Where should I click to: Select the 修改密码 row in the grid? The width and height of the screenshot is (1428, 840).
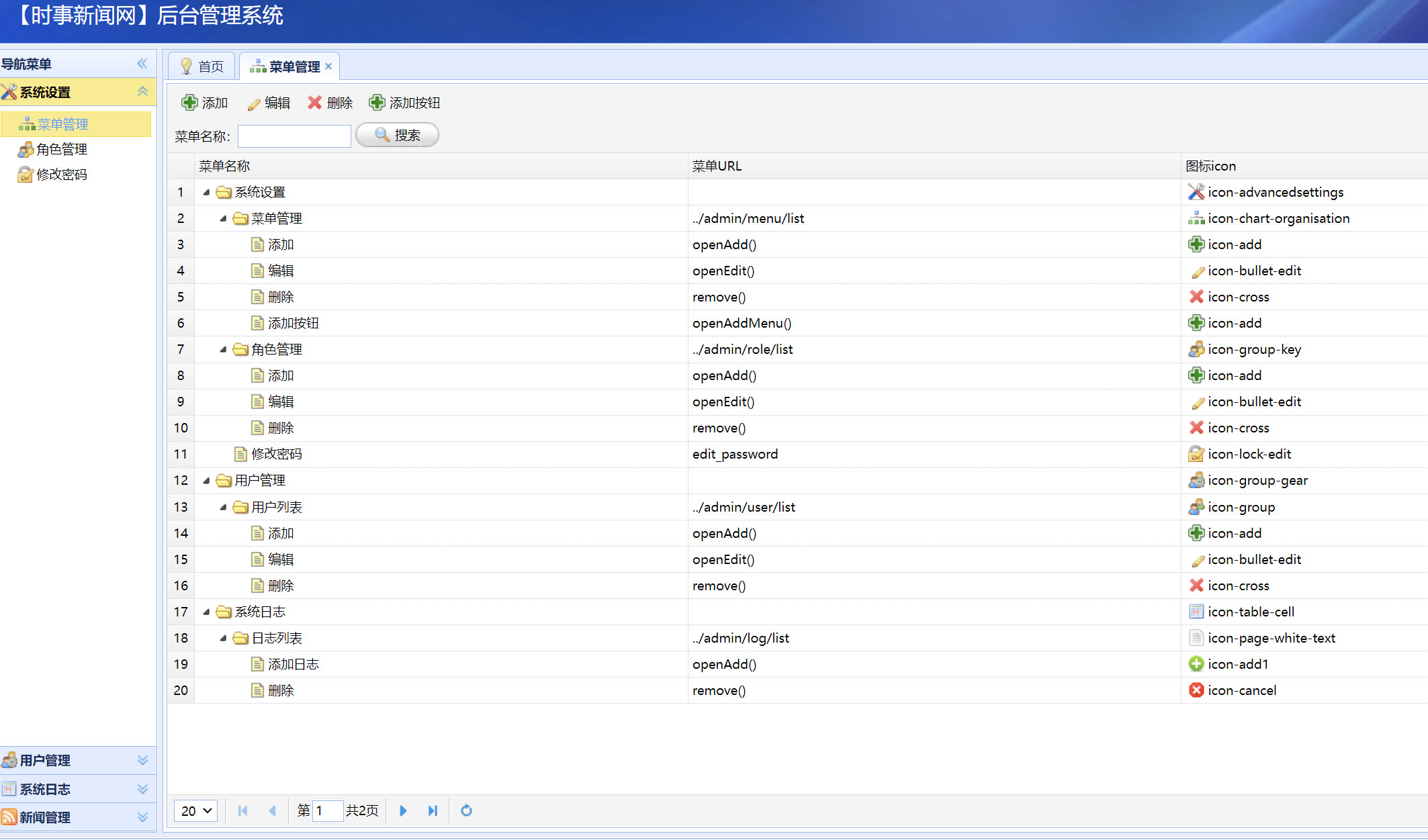coord(276,454)
